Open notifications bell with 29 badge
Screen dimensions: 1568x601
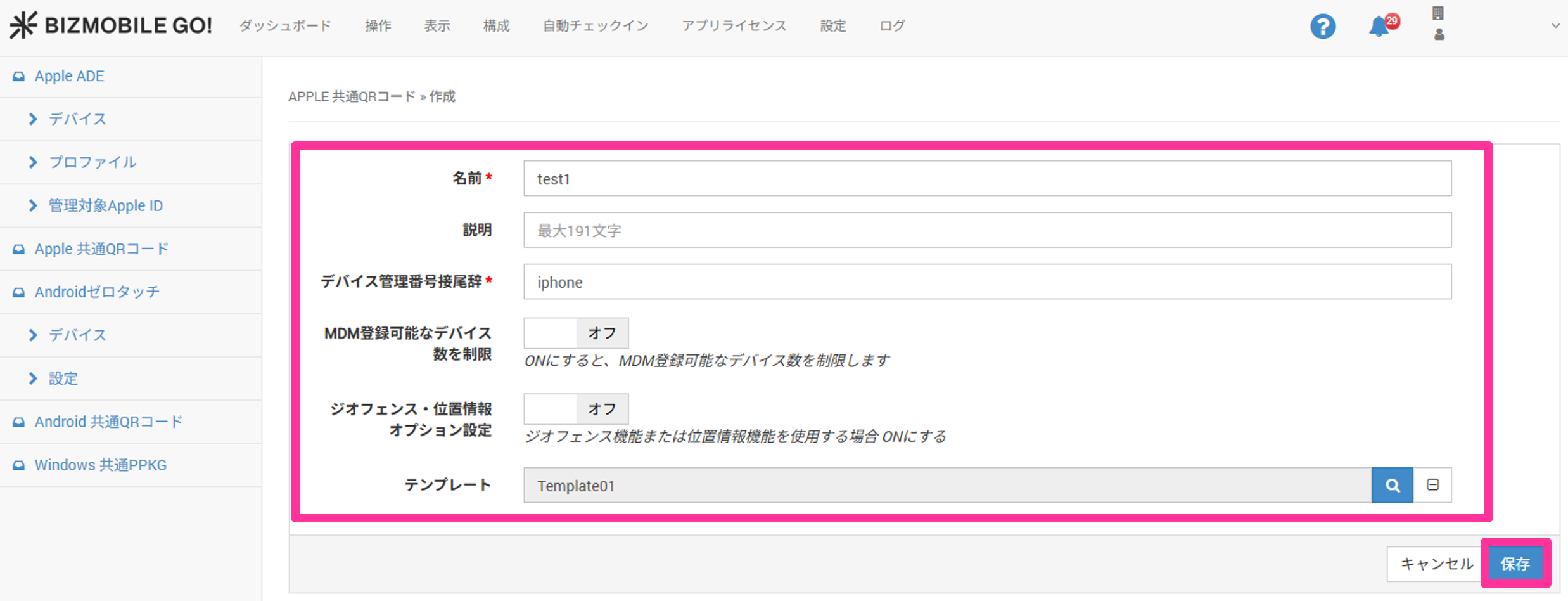click(1379, 27)
